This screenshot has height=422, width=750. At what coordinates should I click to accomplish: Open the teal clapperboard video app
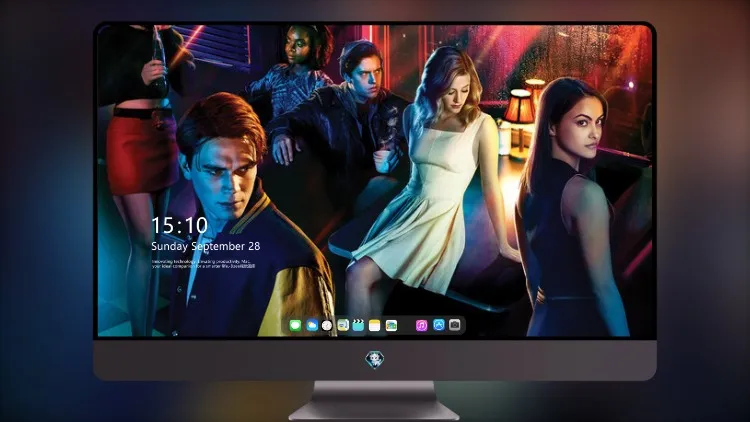coord(358,325)
